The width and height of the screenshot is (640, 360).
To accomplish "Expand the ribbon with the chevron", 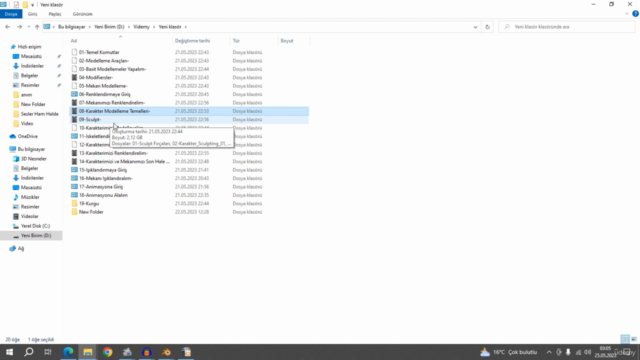I will [x=627, y=14].
